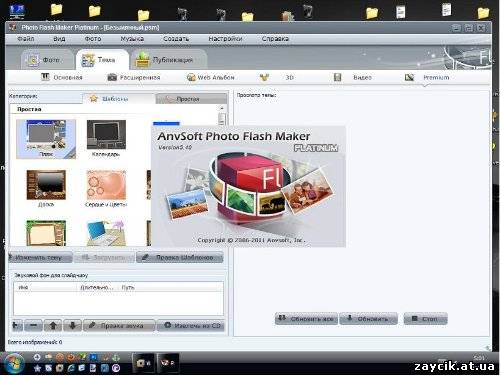Select the Календарь template thumbnail

pyautogui.click(x=106, y=138)
